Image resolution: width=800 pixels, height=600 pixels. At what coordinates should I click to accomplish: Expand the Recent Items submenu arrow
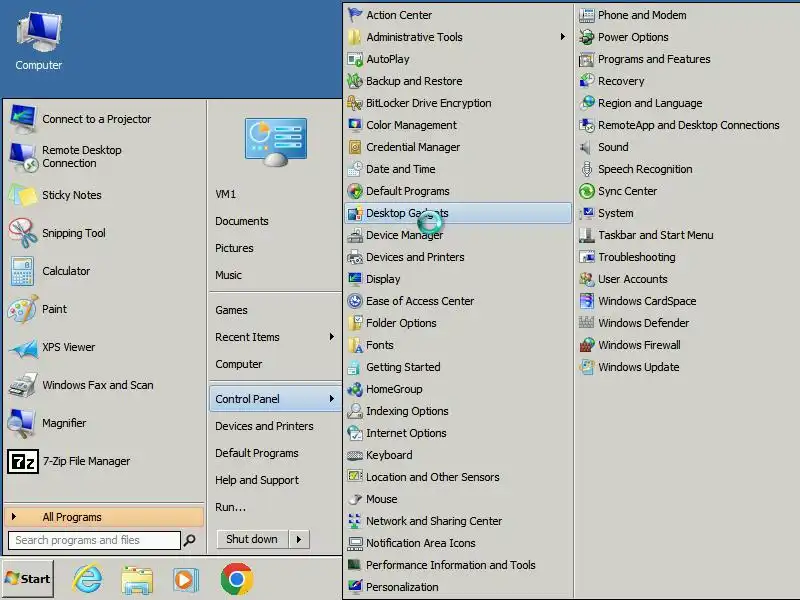coord(332,337)
